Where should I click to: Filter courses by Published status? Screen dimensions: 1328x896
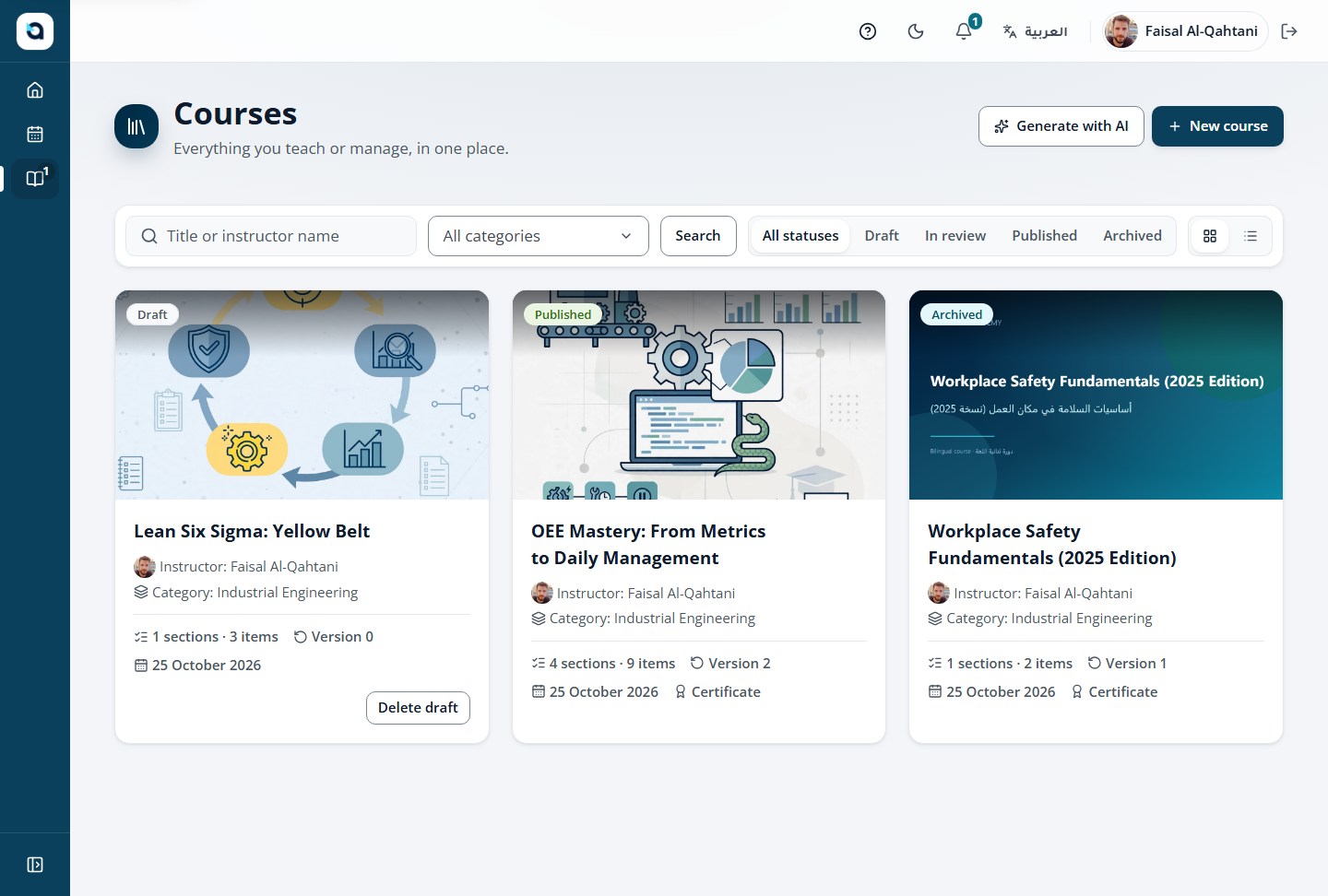click(1044, 236)
